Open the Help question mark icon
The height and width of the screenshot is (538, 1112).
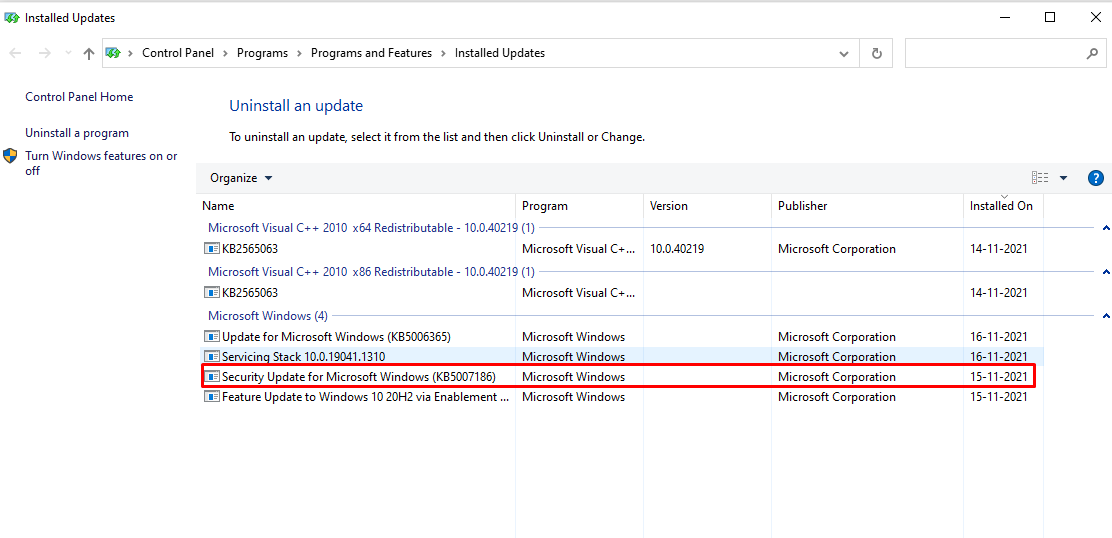coord(1096,178)
